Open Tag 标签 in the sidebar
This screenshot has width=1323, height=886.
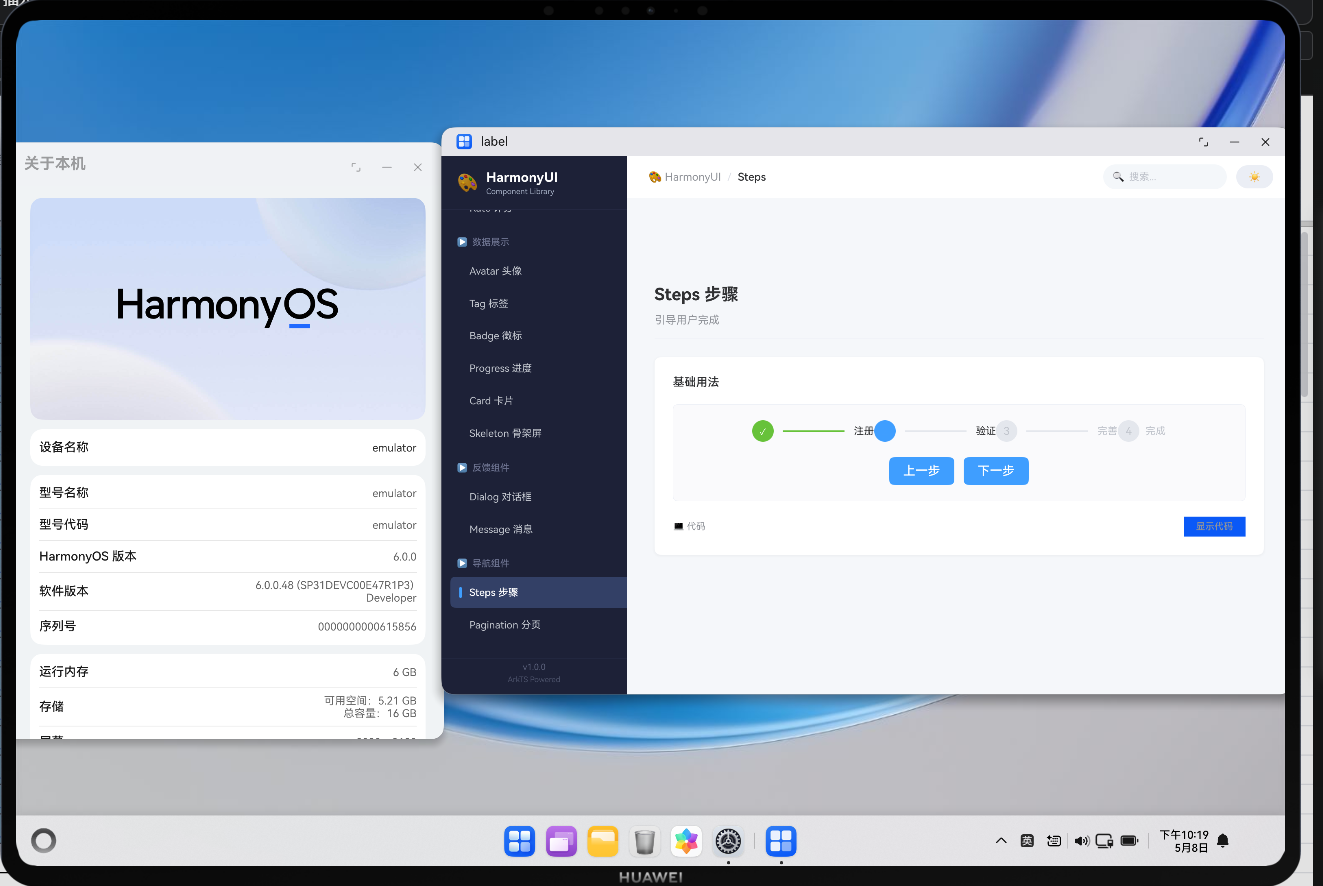tap(538, 304)
